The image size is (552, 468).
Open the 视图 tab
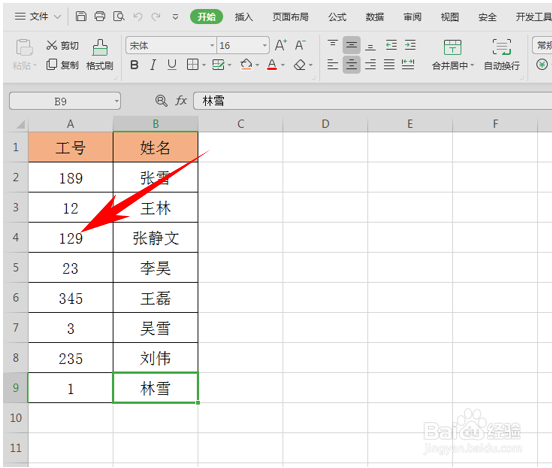click(x=450, y=17)
